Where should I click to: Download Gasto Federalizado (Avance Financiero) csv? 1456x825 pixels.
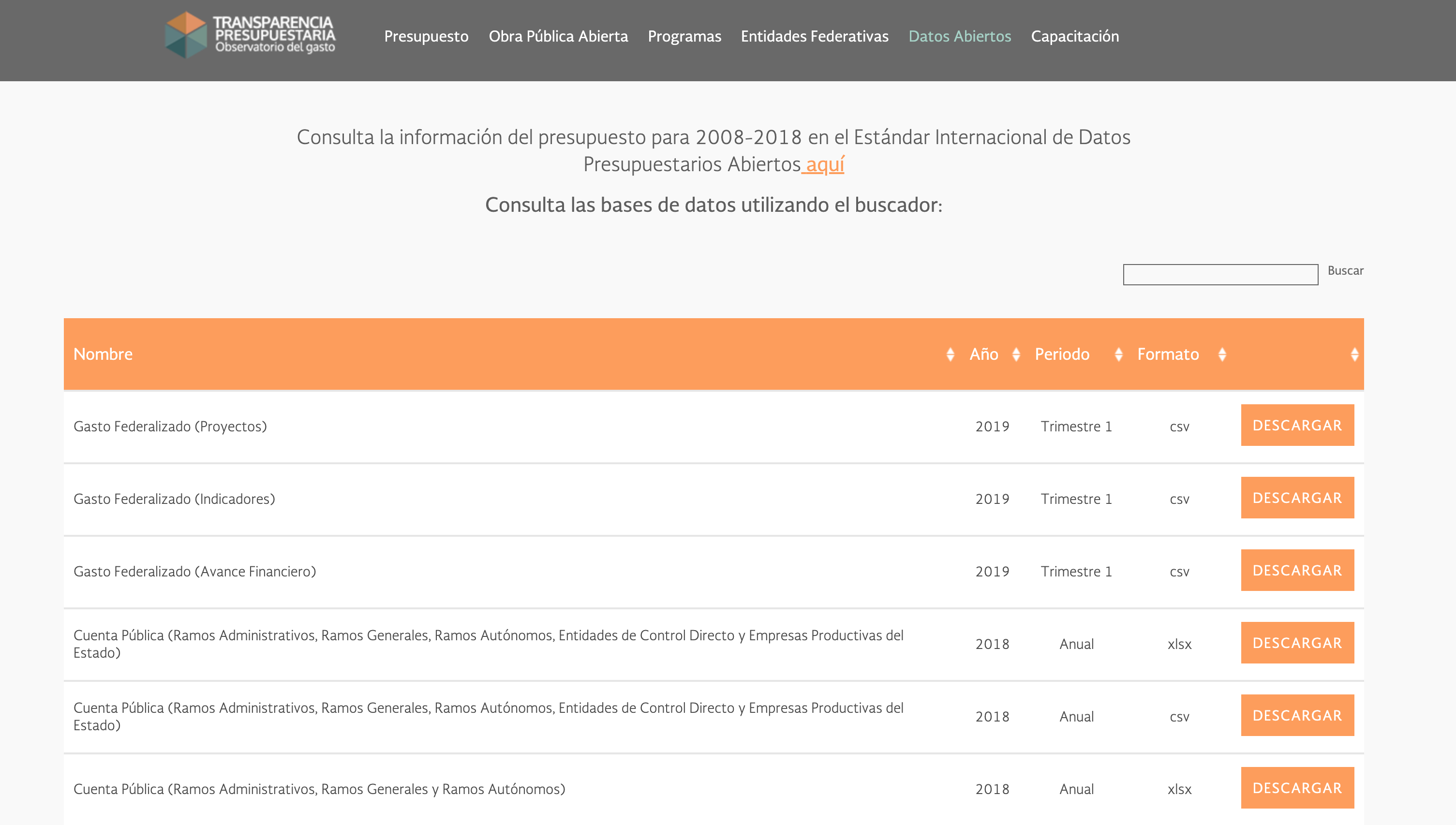pos(1297,570)
